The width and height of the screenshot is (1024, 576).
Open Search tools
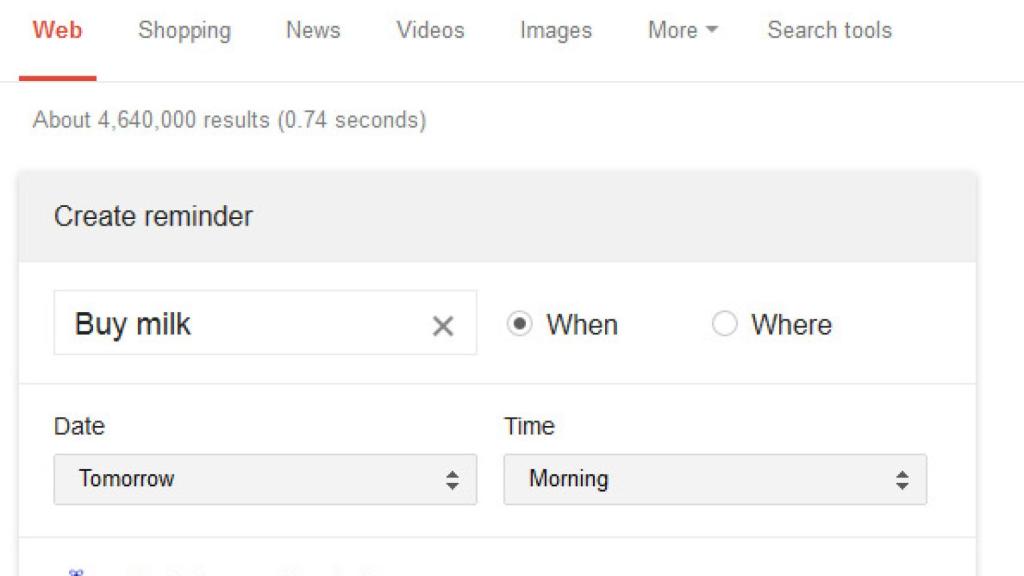pos(828,30)
